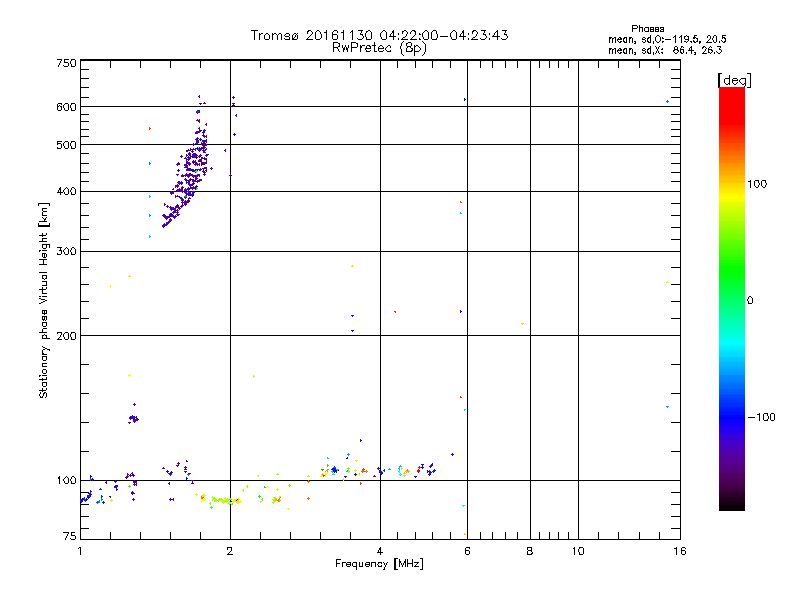Click the x-axis tick value '2'
Screen dimensions: 800x600
pyautogui.click(x=230, y=551)
